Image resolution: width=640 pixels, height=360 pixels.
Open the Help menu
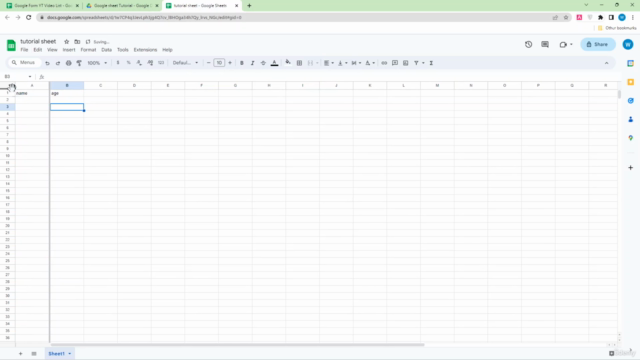tap(167, 50)
